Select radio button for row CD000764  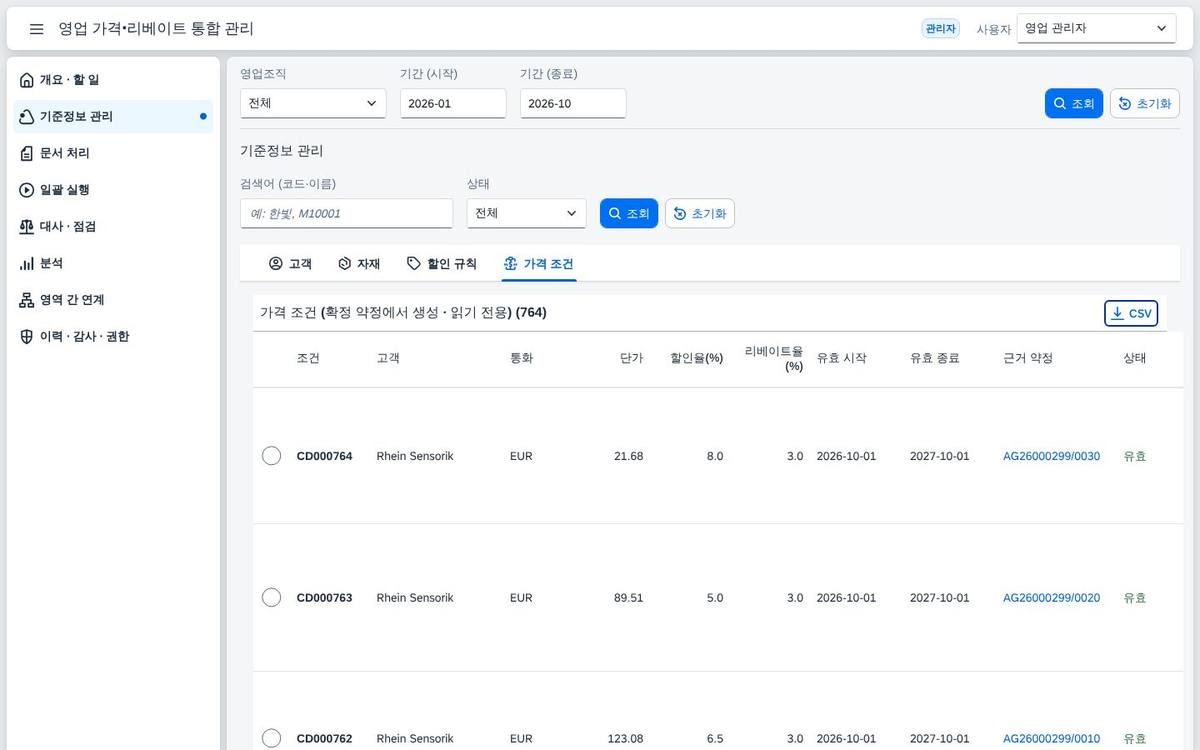click(x=271, y=456)
